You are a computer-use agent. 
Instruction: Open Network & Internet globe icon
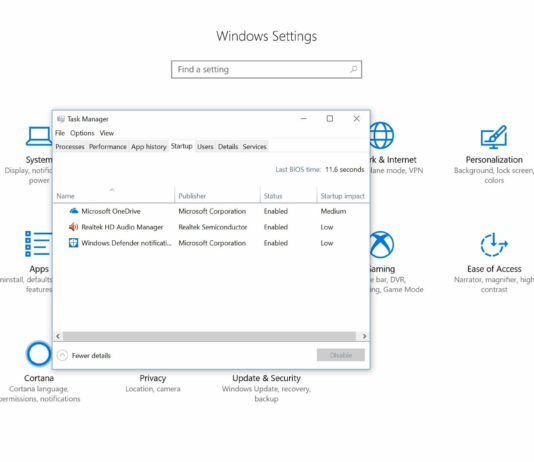[x=382, y=136]
